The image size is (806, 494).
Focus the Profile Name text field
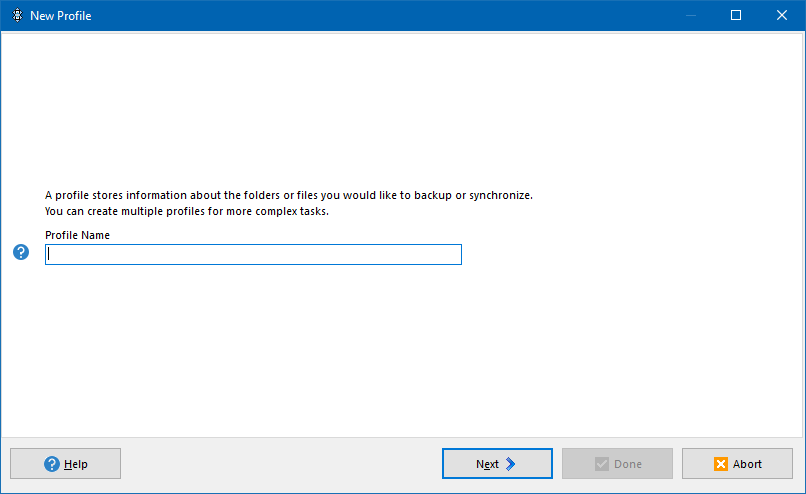[253, 255]
